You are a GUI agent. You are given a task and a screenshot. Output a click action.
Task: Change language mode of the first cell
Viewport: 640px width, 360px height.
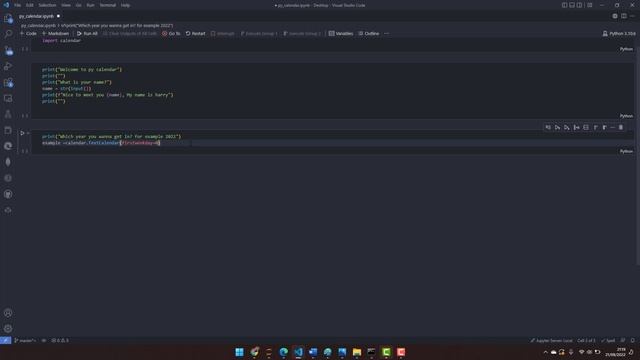(626, 49)
